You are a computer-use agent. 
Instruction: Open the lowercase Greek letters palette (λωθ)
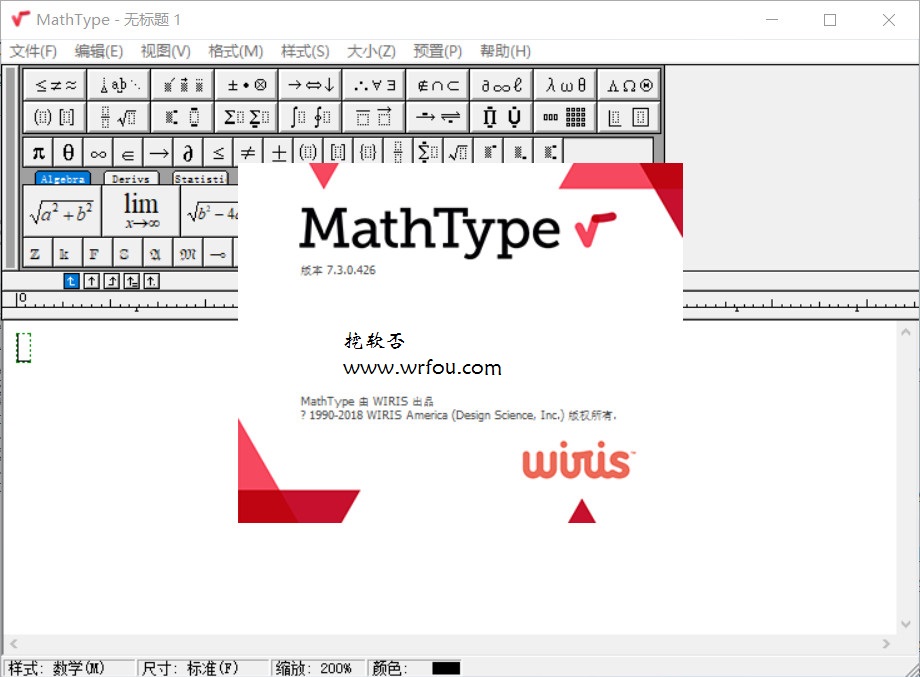(x=566, y=86)
